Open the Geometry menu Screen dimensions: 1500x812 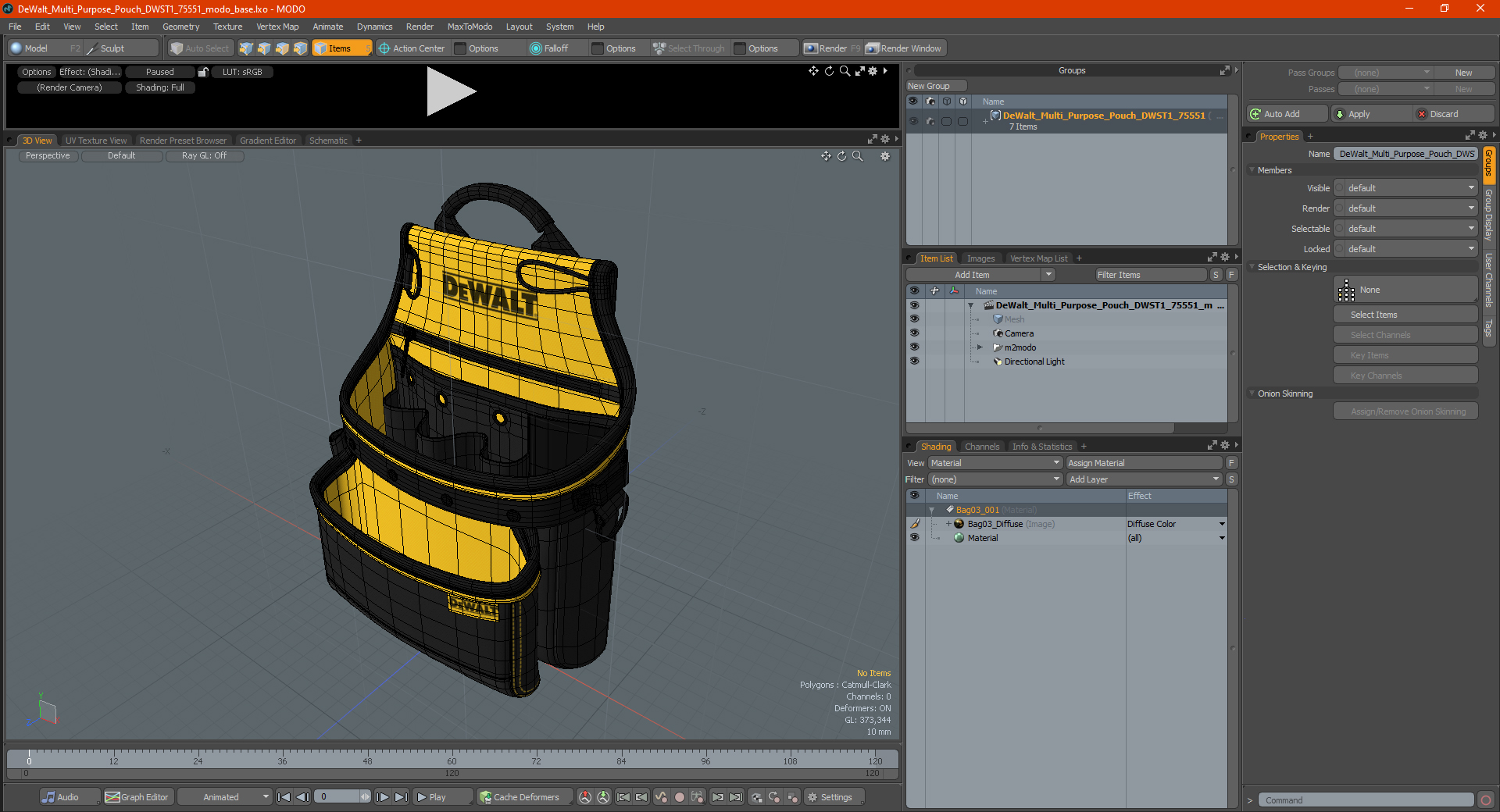tap(180, 27)
